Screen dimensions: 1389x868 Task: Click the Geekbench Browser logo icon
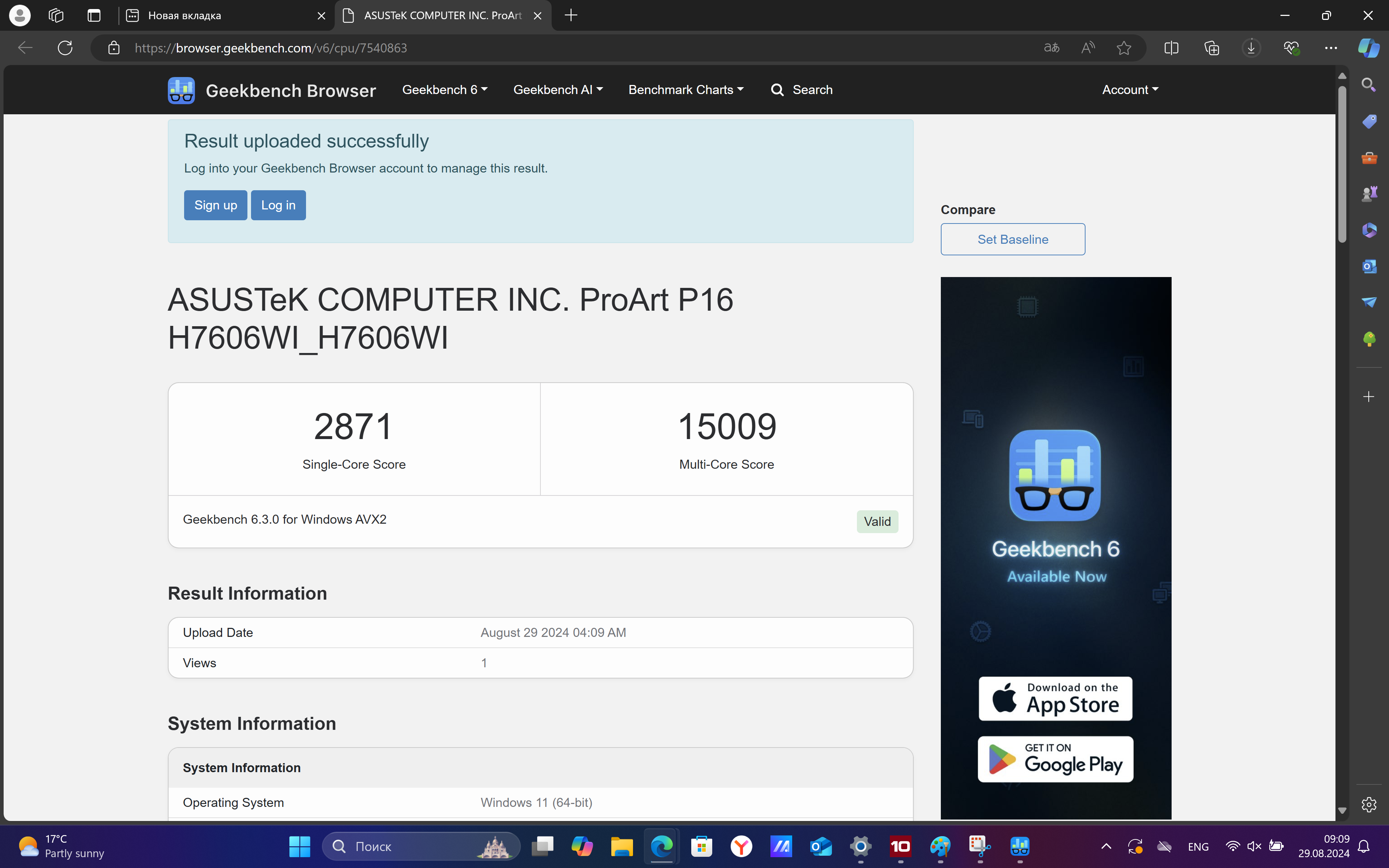(181, 90)
